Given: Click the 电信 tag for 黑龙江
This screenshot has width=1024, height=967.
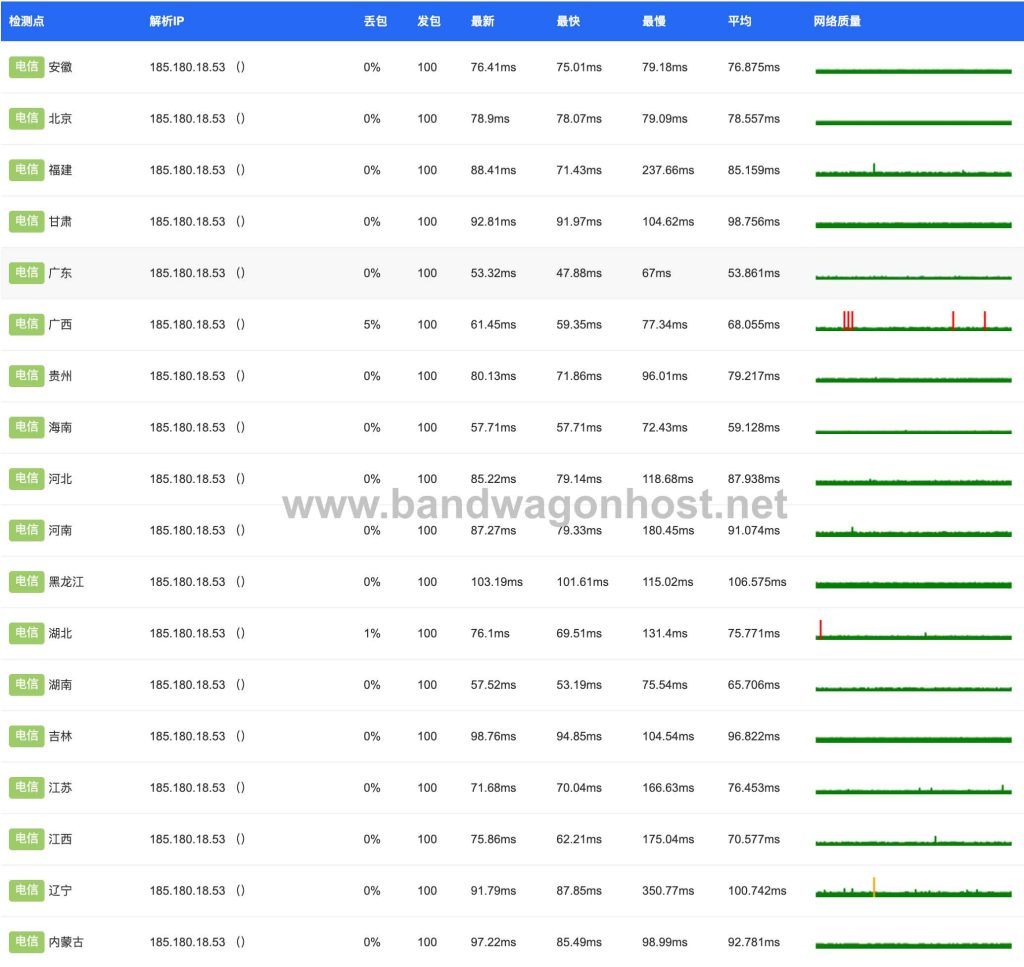Looking at the screenshot, I should (26, 581).
